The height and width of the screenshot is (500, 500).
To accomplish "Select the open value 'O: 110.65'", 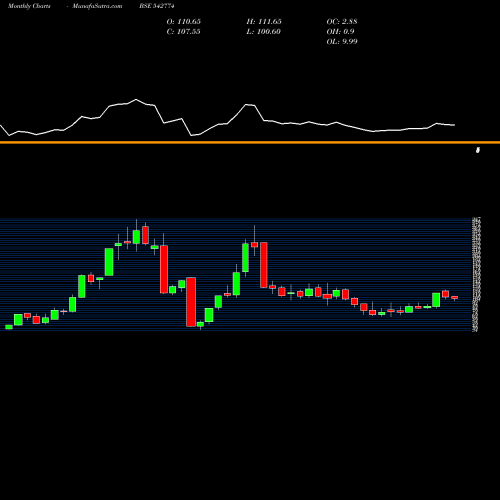I will [184, 21].
